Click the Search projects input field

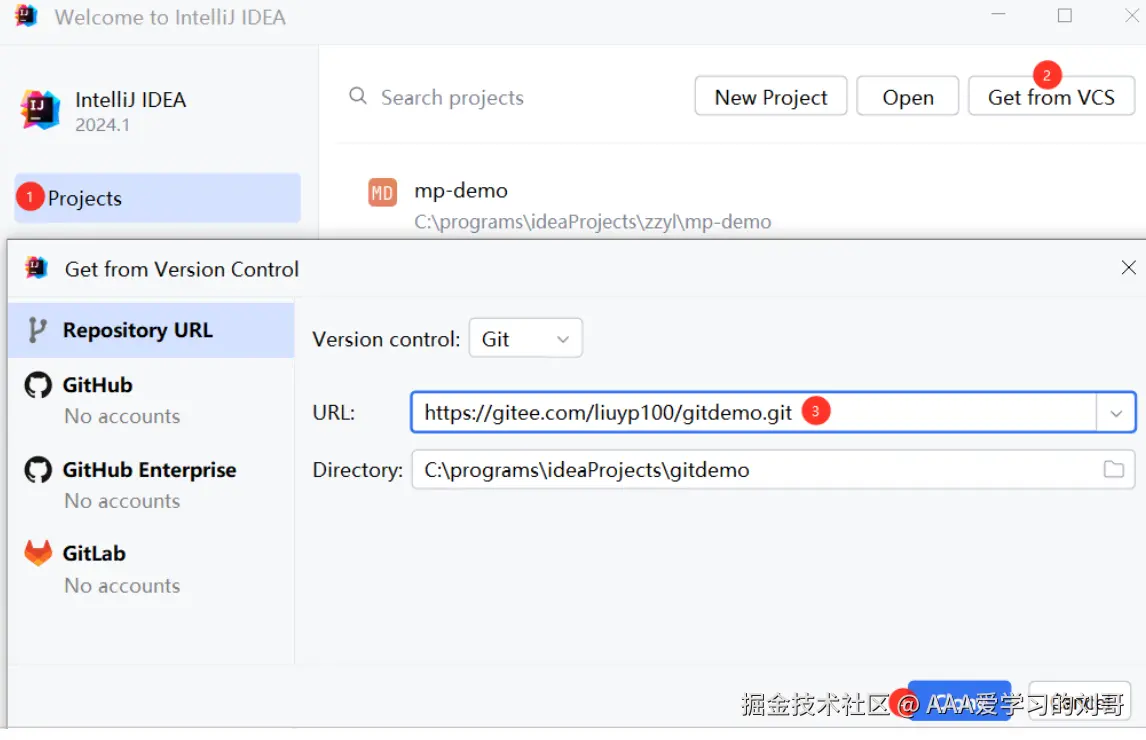(x=512, y=97)
